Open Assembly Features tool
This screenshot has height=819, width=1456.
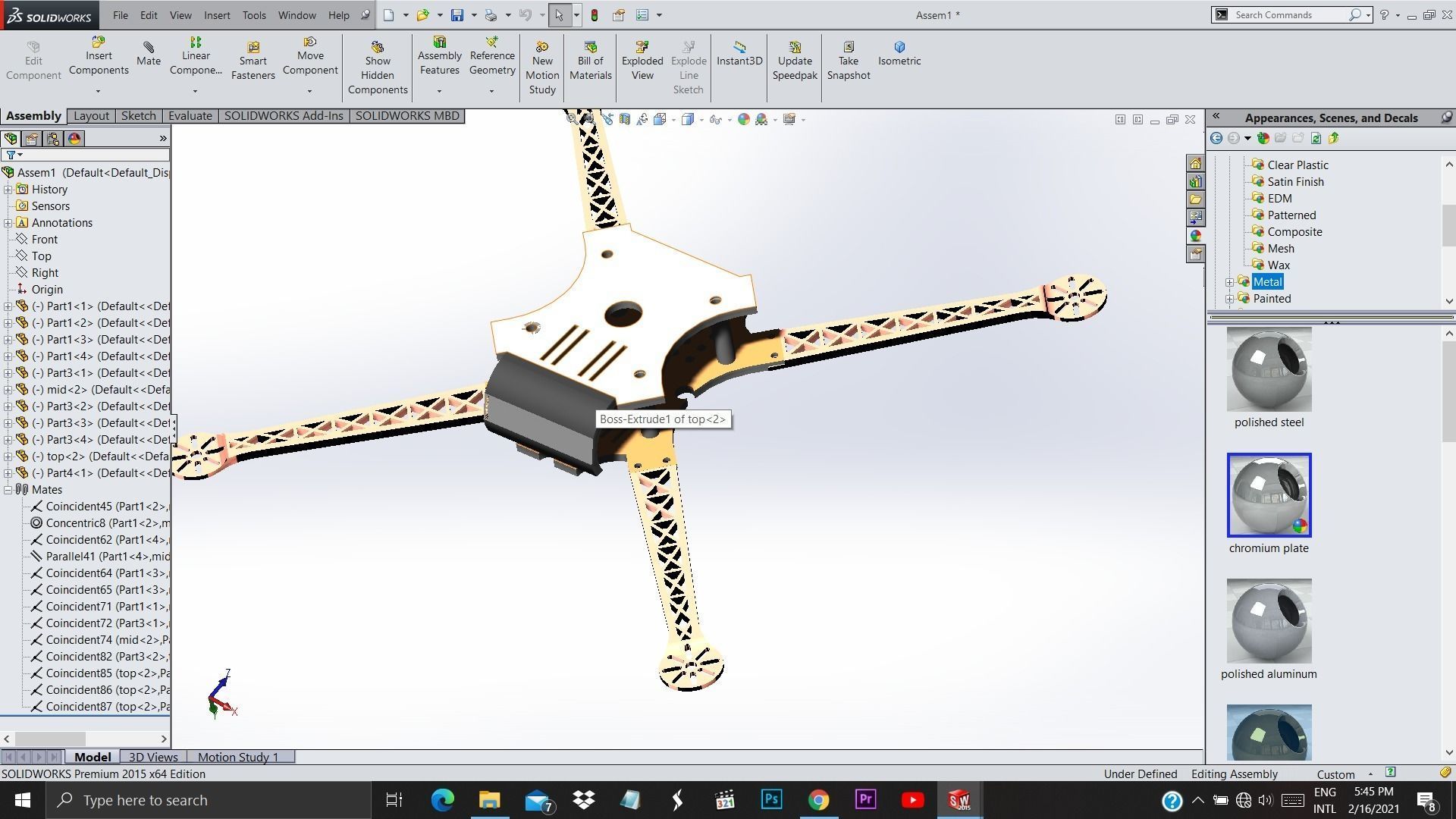click(x=440, y=56)
